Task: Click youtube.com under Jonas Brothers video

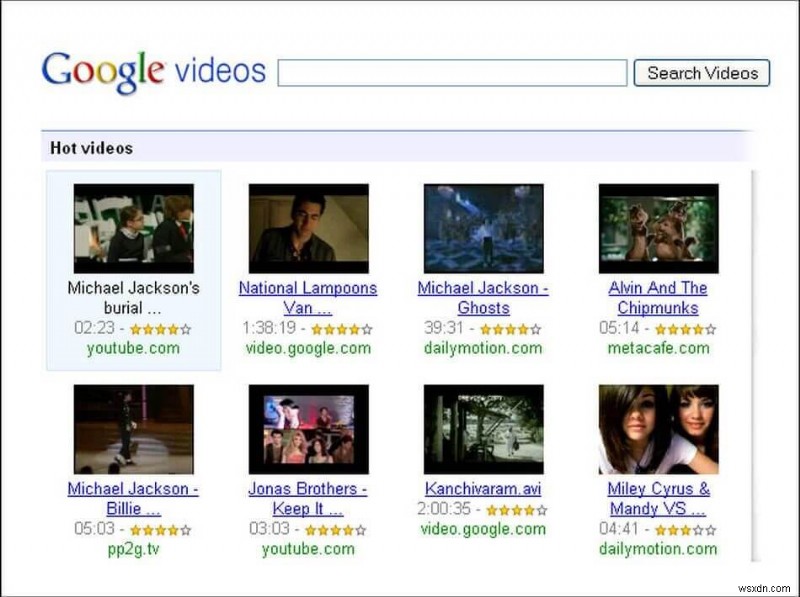Action: click(x=308, y=550)
